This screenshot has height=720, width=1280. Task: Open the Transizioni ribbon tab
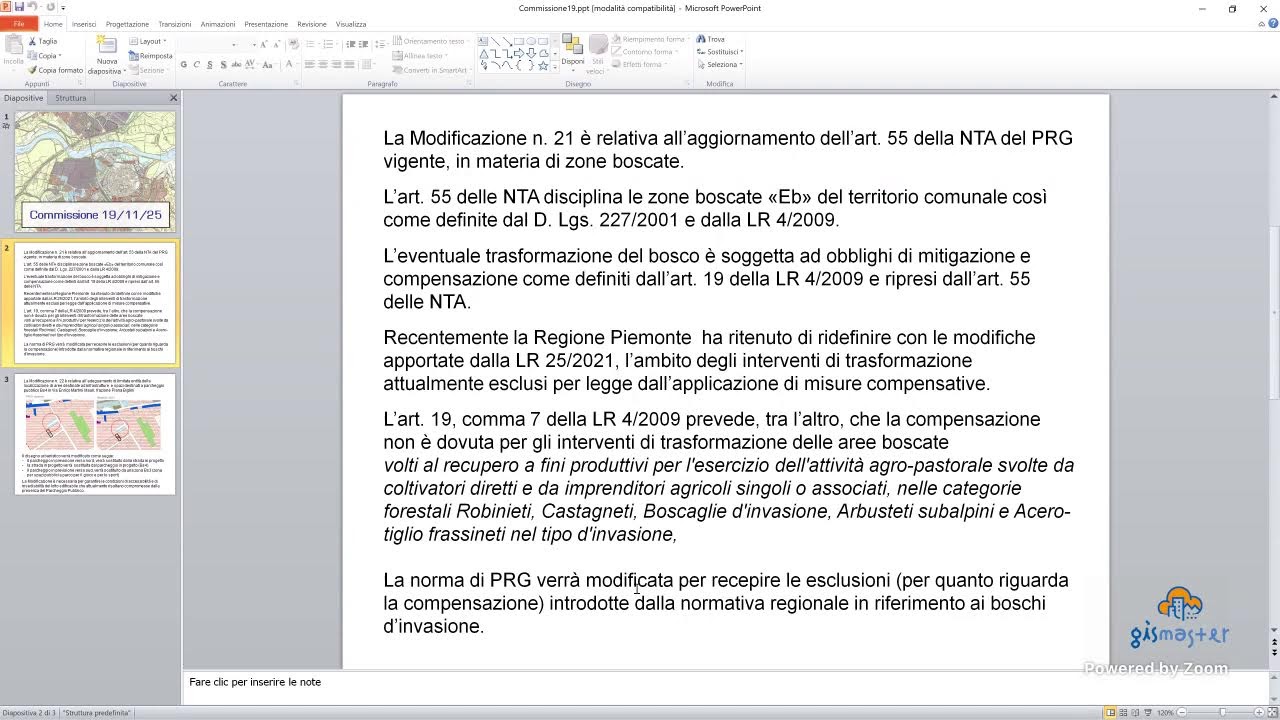click(175, 24)
